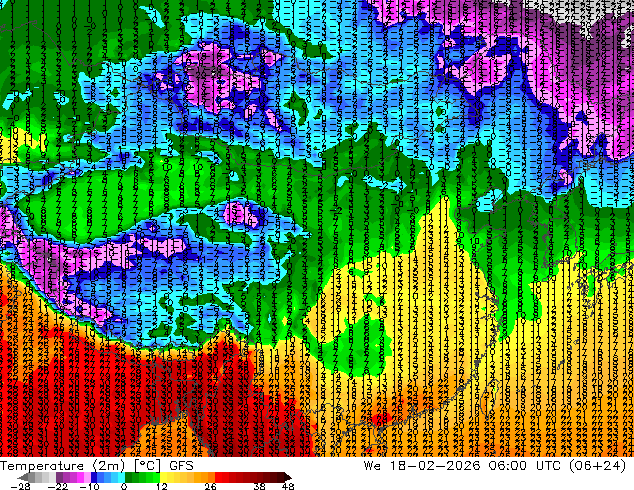
Task: Click the 'Temperature (2m)' title text
Action: (63, 466)
